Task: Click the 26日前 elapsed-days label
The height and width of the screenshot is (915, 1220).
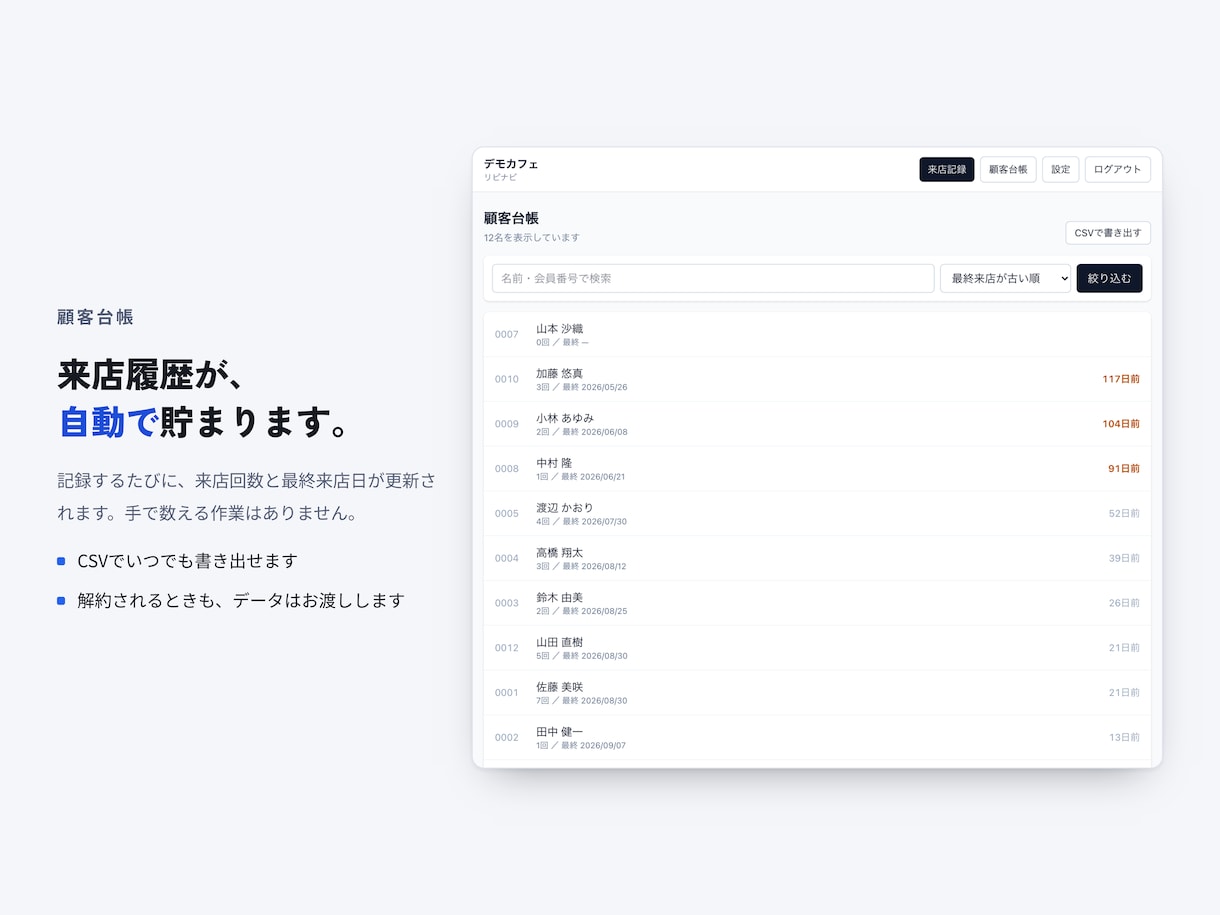Action: coord(1124,604)
